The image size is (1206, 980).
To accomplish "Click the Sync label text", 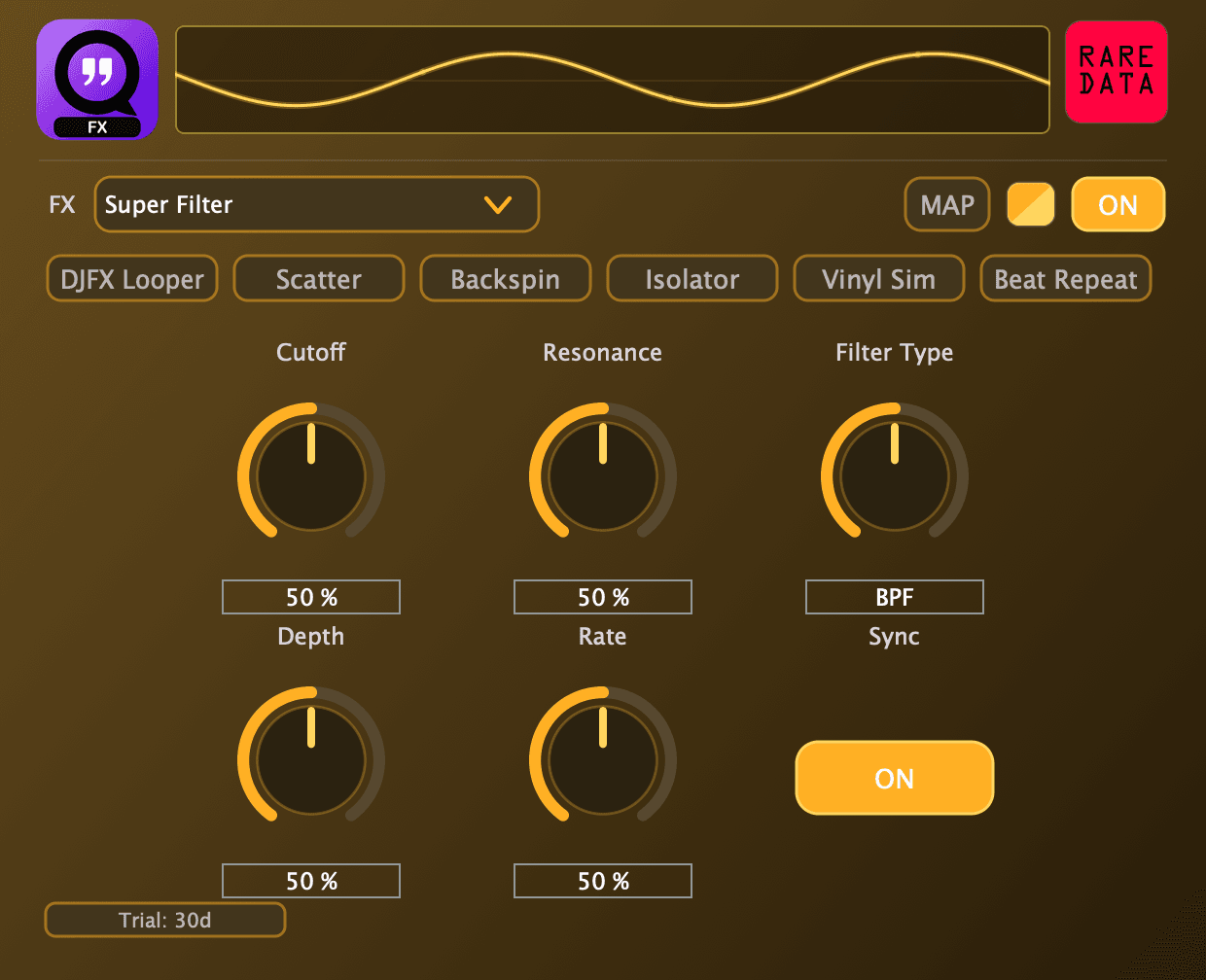I will tap(895, 637).
